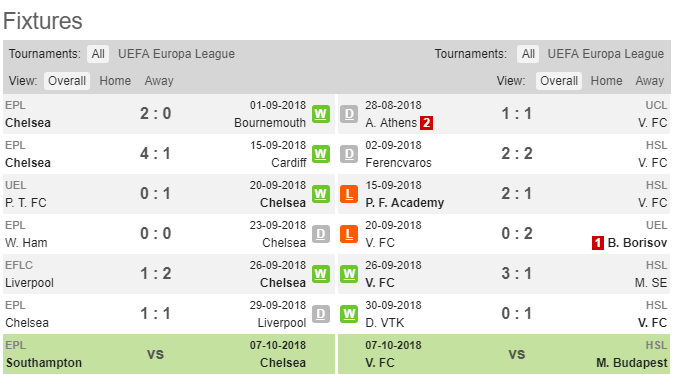Viewport: 677px width, 374px height.
Task: Select the left Home view filter
Action: pyautogui.click(x=115, y=81)
